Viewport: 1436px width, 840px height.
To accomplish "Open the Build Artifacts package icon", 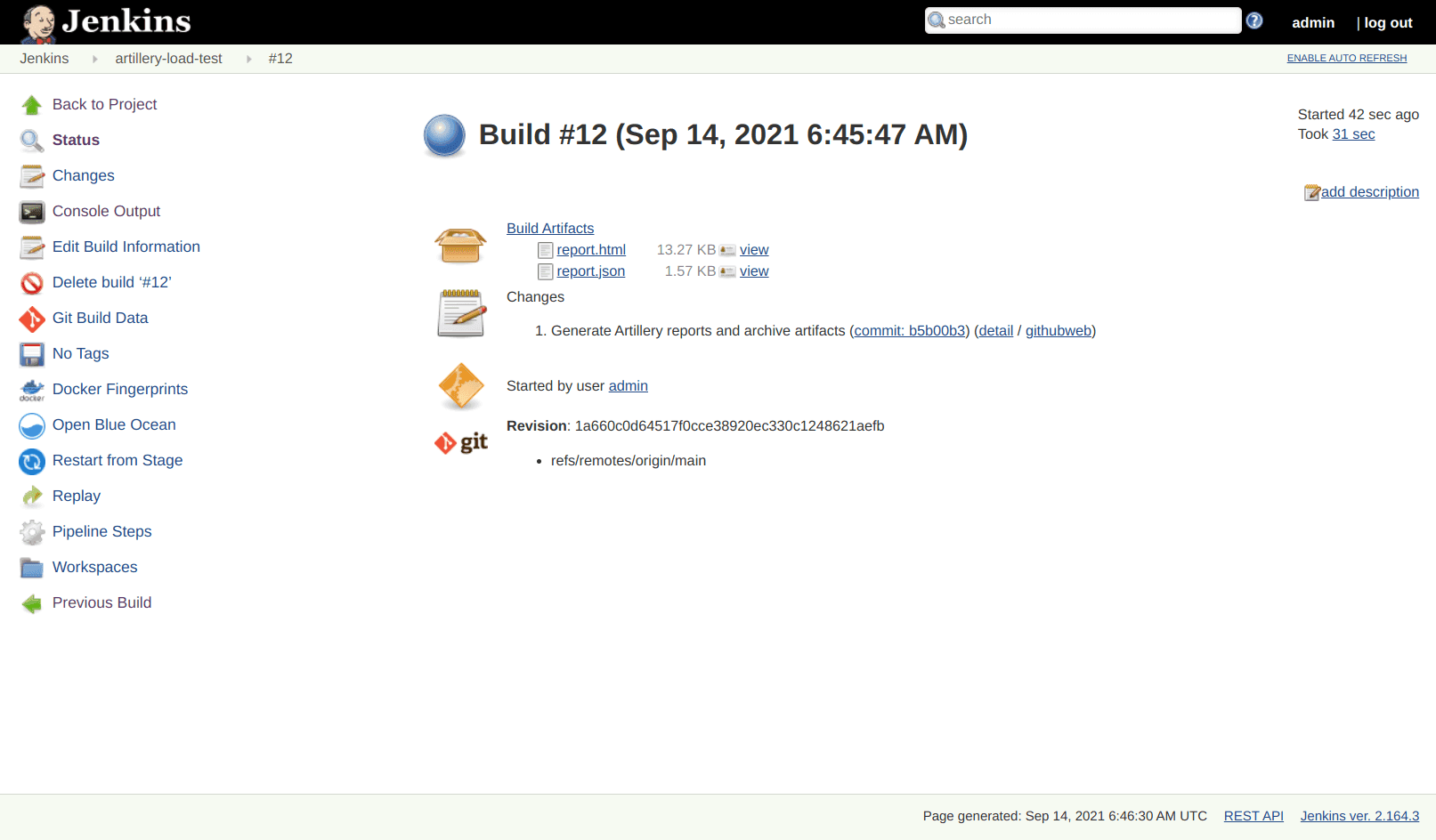I will [x=461, y=245].
